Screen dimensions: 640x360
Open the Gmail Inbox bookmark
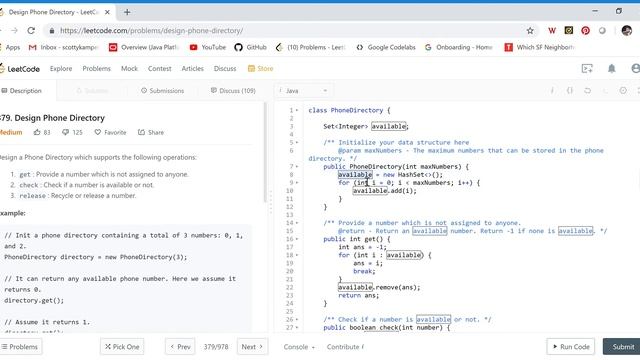point(64,47)
